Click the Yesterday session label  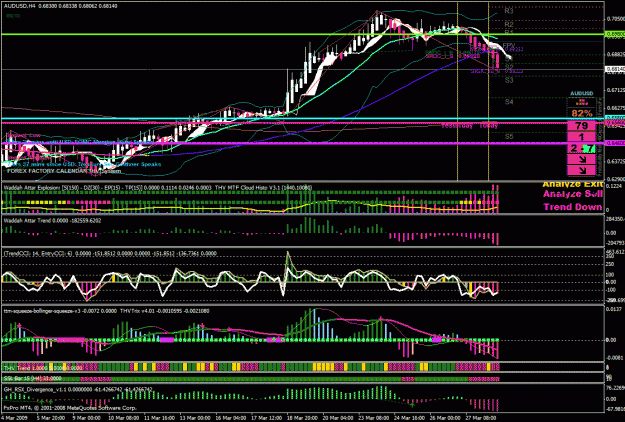(x=457, y=126)
